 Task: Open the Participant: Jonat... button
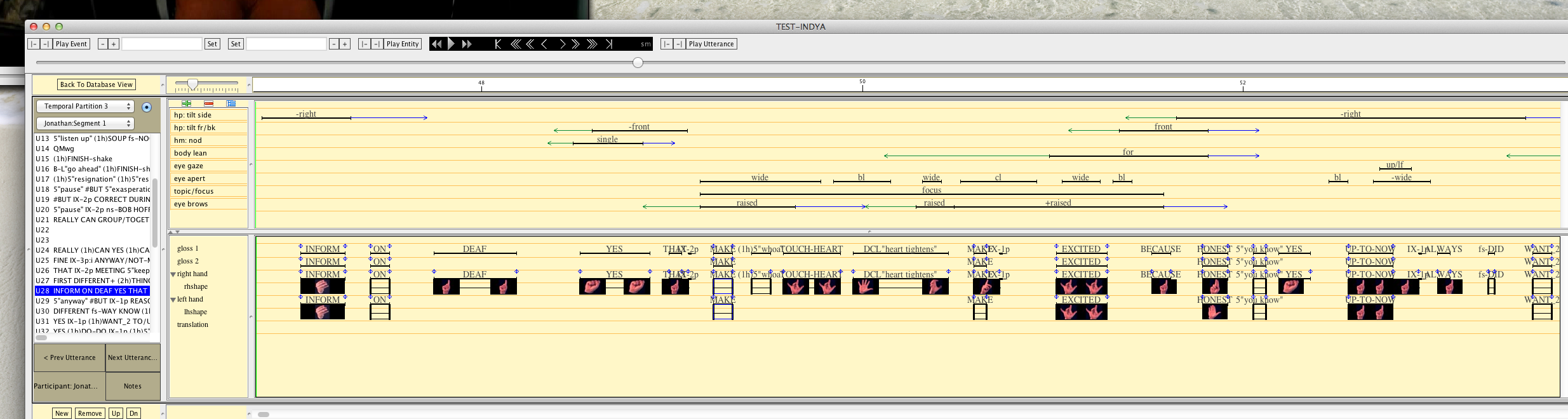(x=69, y=386)
